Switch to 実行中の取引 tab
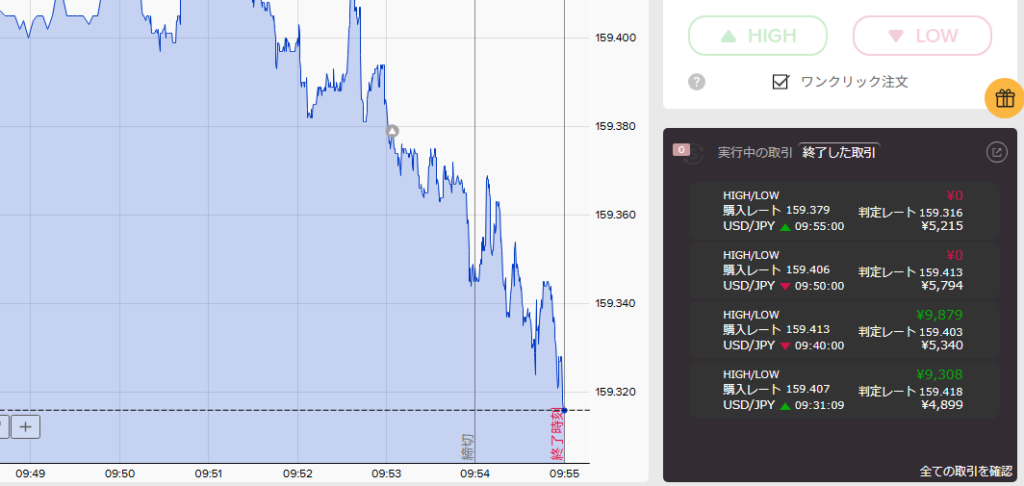Viewport: 1024px width, 486px height. click(x=755, y=153)
